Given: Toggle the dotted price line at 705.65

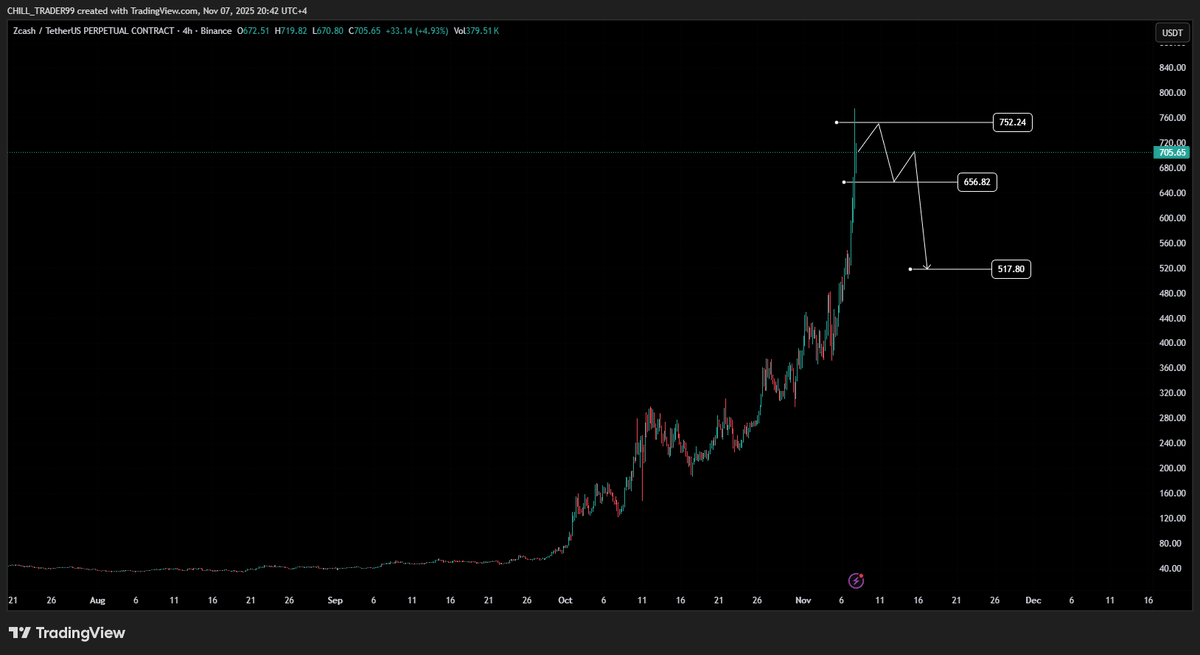Looking at the screenshot, I should 500,151.
